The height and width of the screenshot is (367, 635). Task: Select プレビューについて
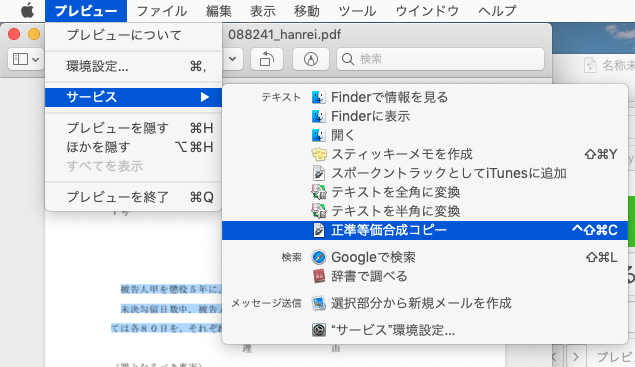[x=133, y=35]
